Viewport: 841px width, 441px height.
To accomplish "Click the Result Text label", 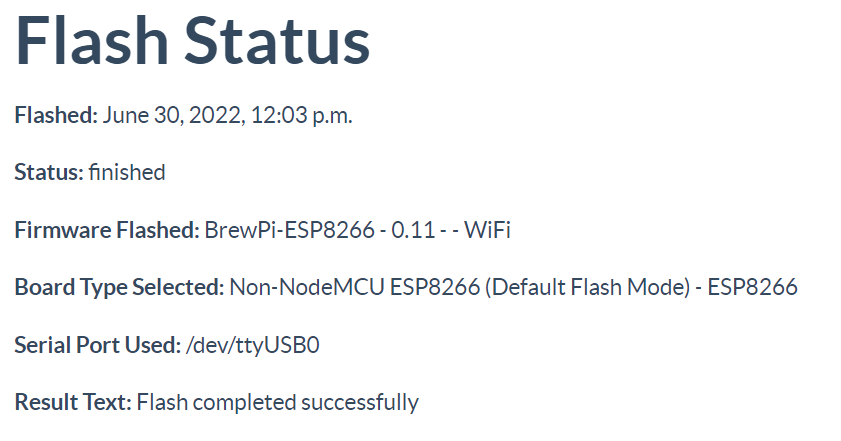I will (73, 402).
